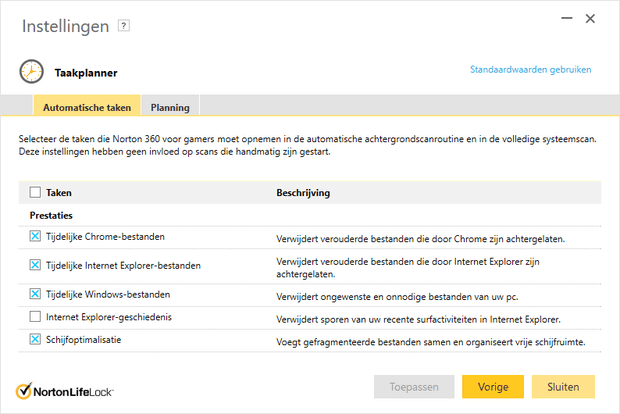Uncheck Schijfoptimalisatie checkbox
Screen dimensions: 620x414
click(35, 340)
